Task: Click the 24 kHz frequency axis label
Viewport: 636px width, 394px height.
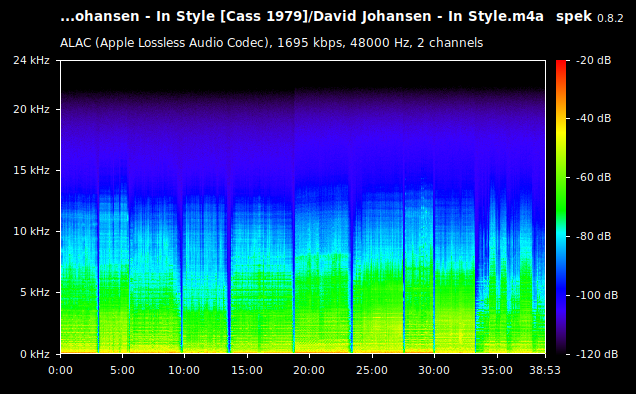Action: tap(31, 60)
